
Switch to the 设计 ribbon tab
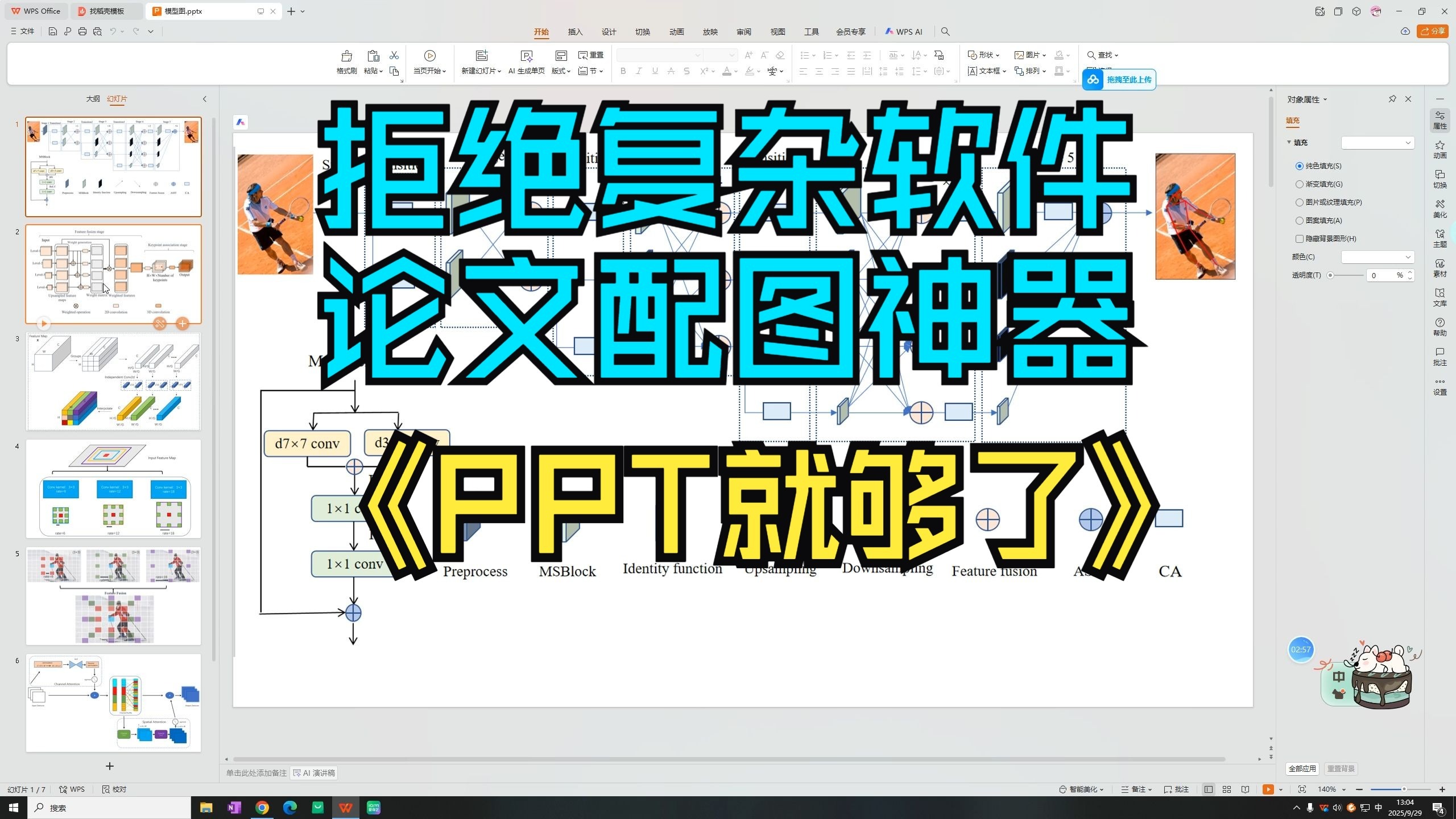click(608, 32)
